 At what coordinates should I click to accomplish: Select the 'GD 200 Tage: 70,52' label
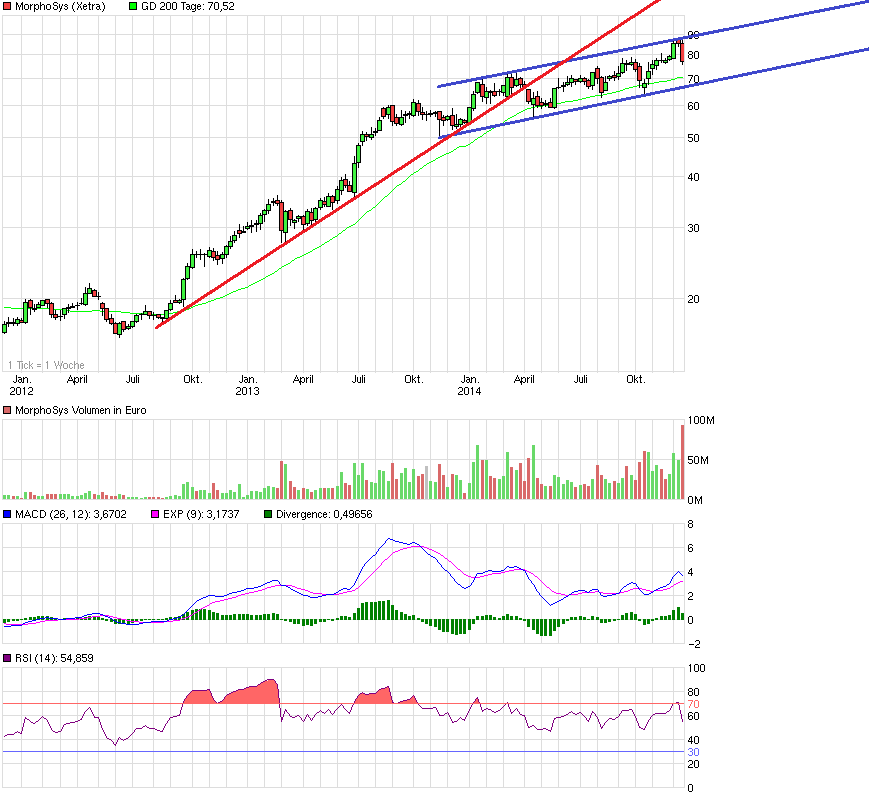187,7
